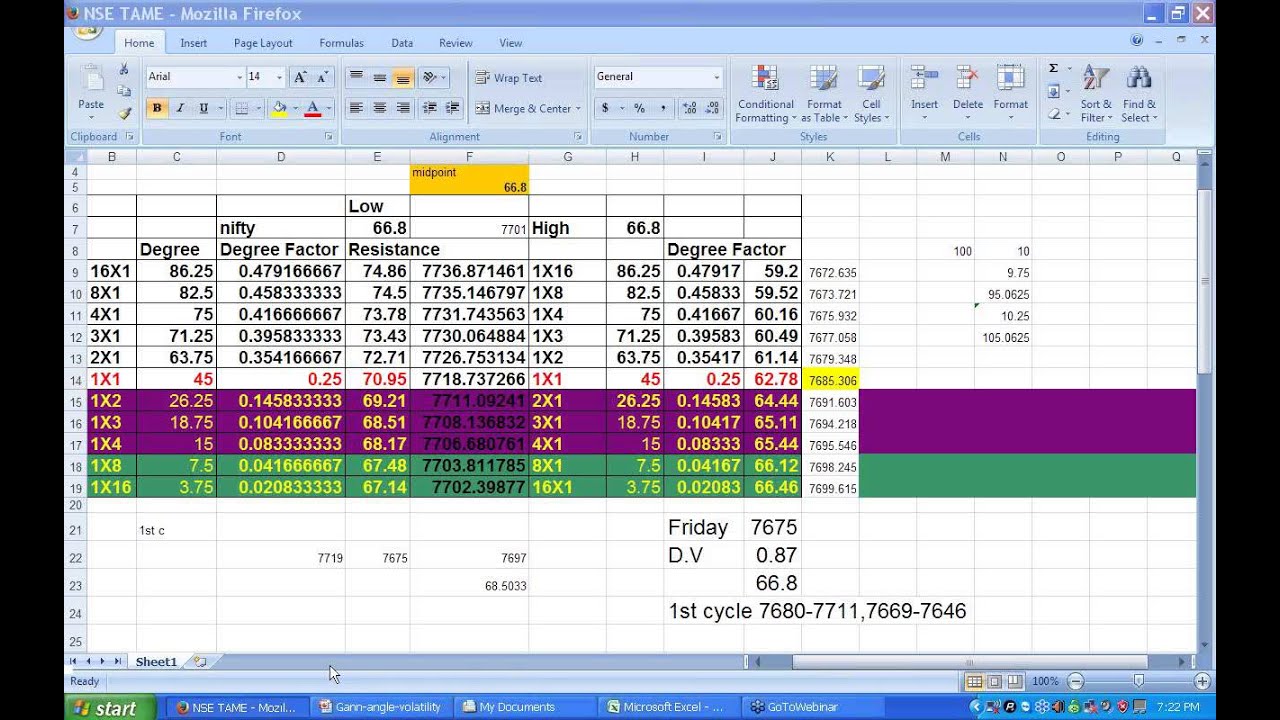Open the View tab
The height and width of the screenshot is (720, 1280).
[511, 43]
